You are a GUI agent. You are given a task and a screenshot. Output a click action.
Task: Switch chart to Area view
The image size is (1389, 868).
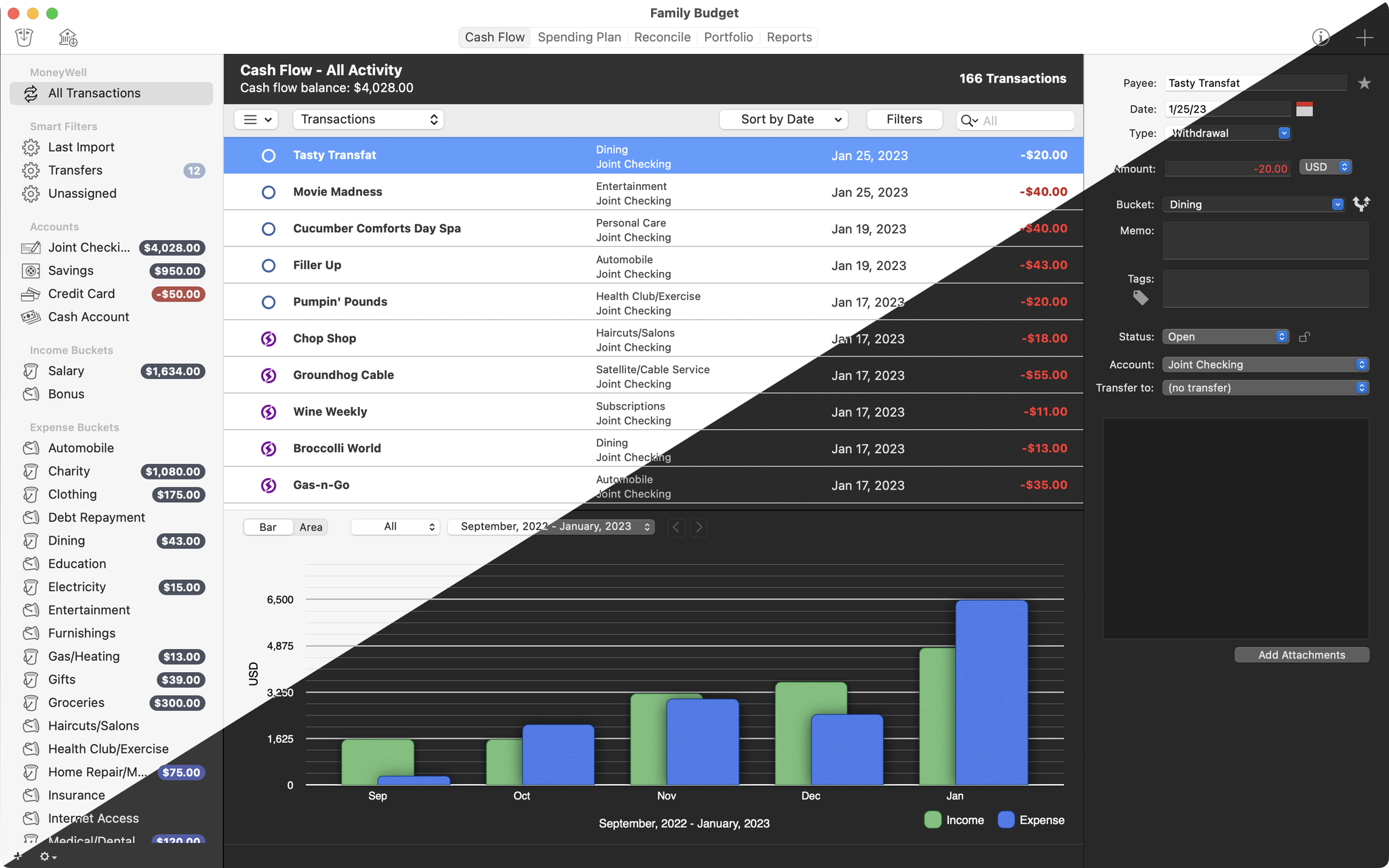click(311, 527)
